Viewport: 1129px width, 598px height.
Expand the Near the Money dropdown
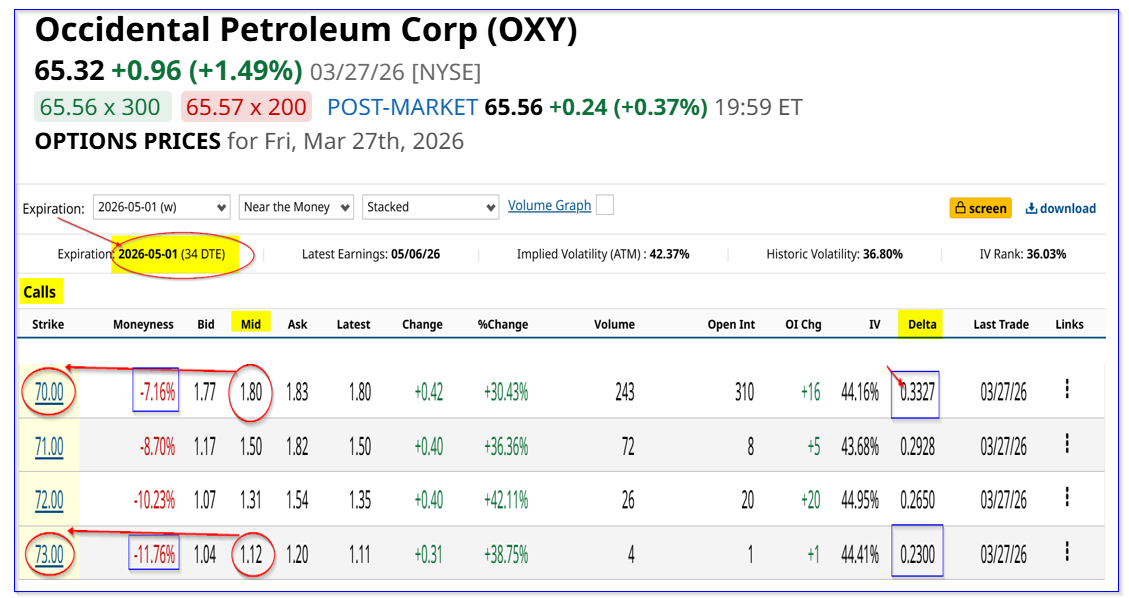point(297,207)
